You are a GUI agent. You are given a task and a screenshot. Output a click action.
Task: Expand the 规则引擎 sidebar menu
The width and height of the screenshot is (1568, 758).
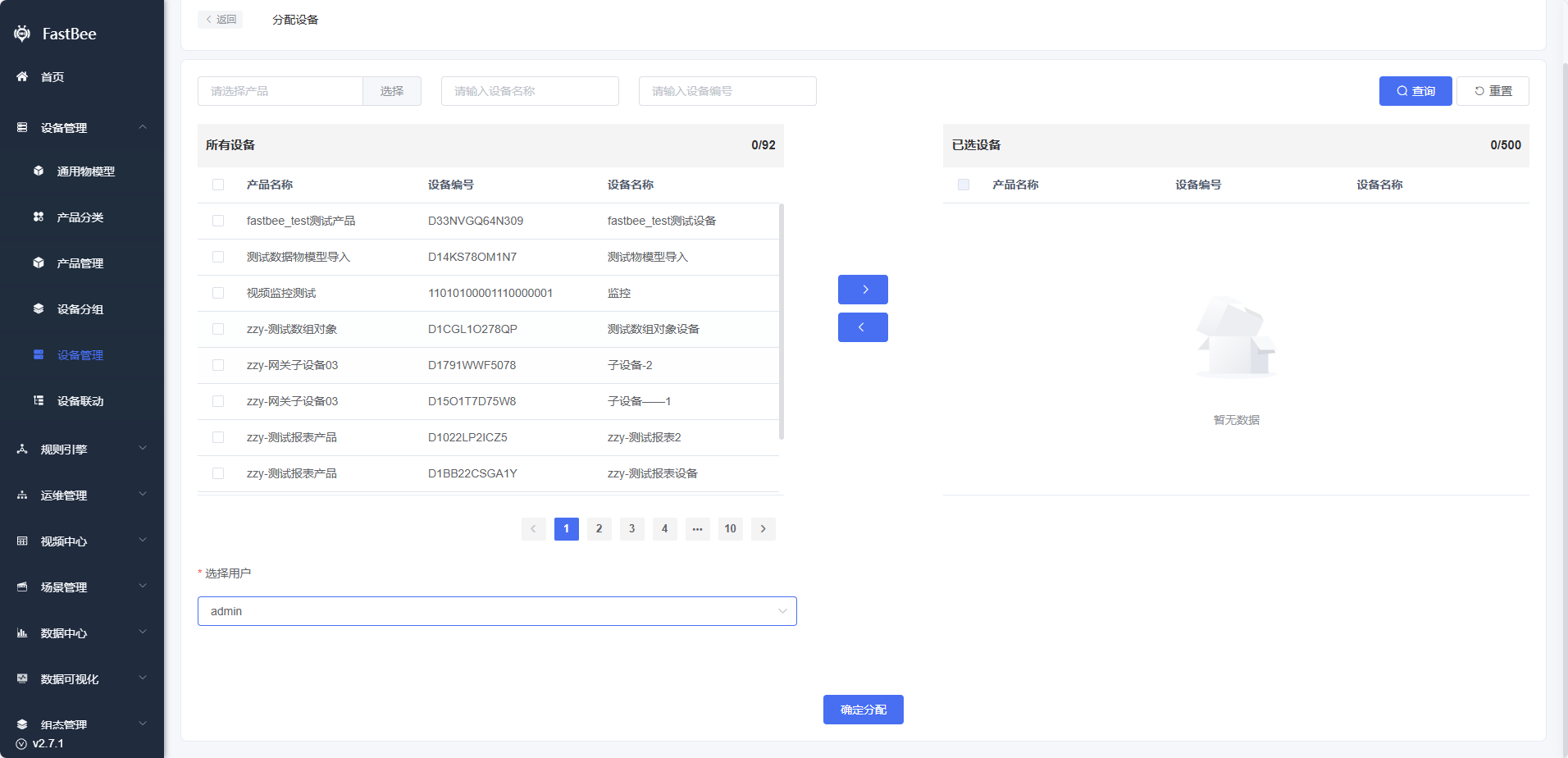click(x=82, y=450)
